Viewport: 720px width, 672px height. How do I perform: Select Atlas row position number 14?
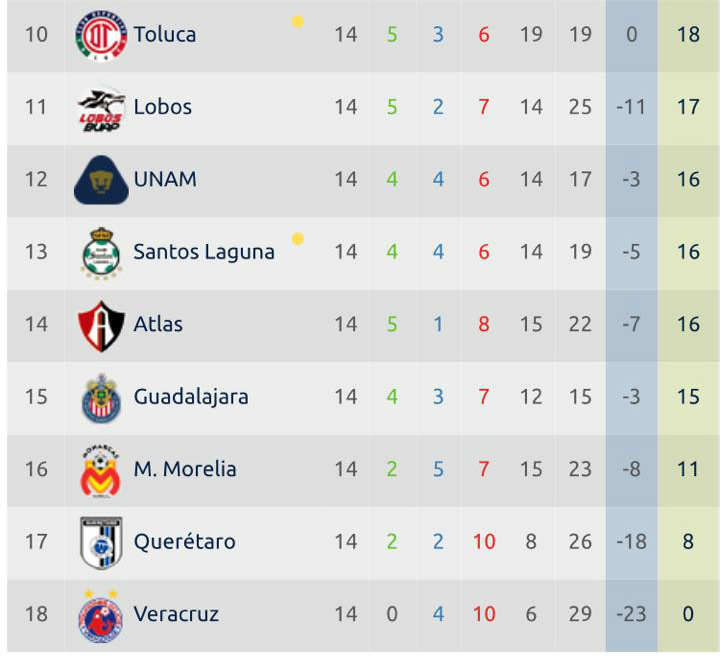pos(36,325)
